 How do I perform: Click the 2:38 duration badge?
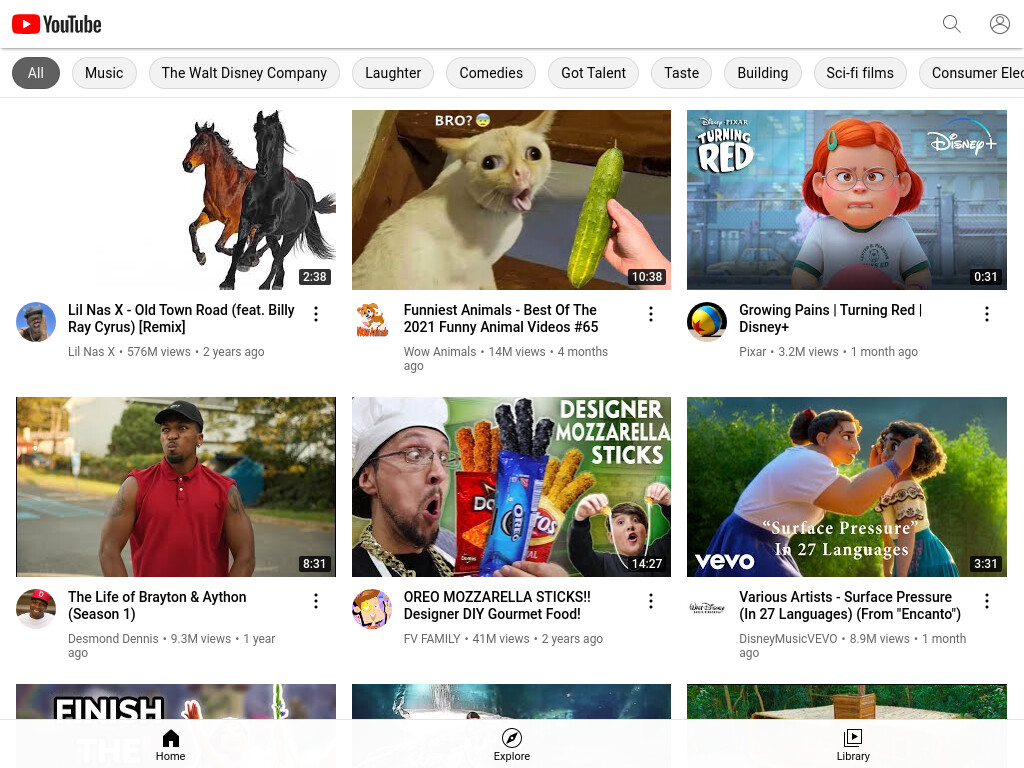pos(314,277)
